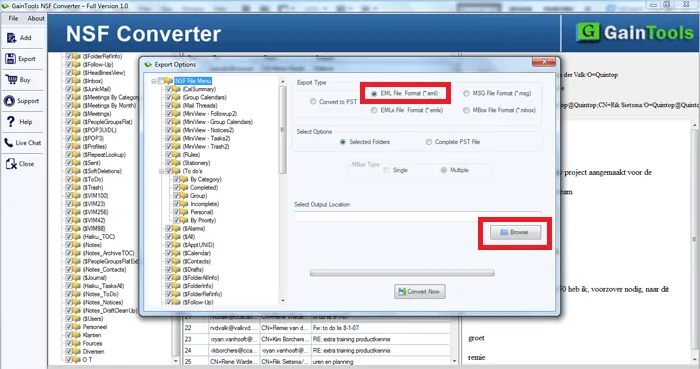Select (MiniView - Followup2) tree item
Image resolution: width=700 pixels, height=369 pixels.
point(210,114)
